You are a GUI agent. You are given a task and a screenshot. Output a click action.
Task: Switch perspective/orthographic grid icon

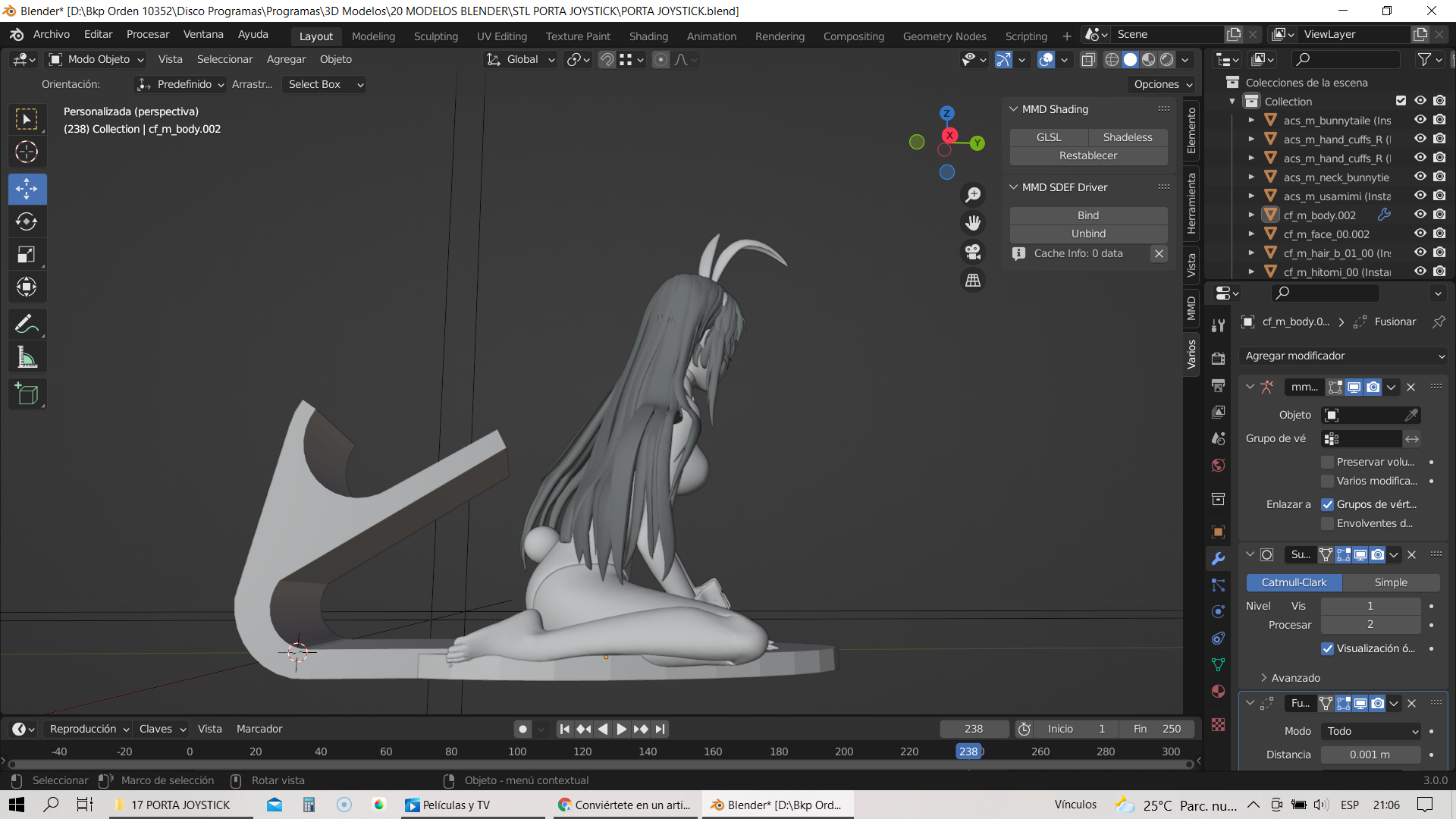(x=973, y=281)
